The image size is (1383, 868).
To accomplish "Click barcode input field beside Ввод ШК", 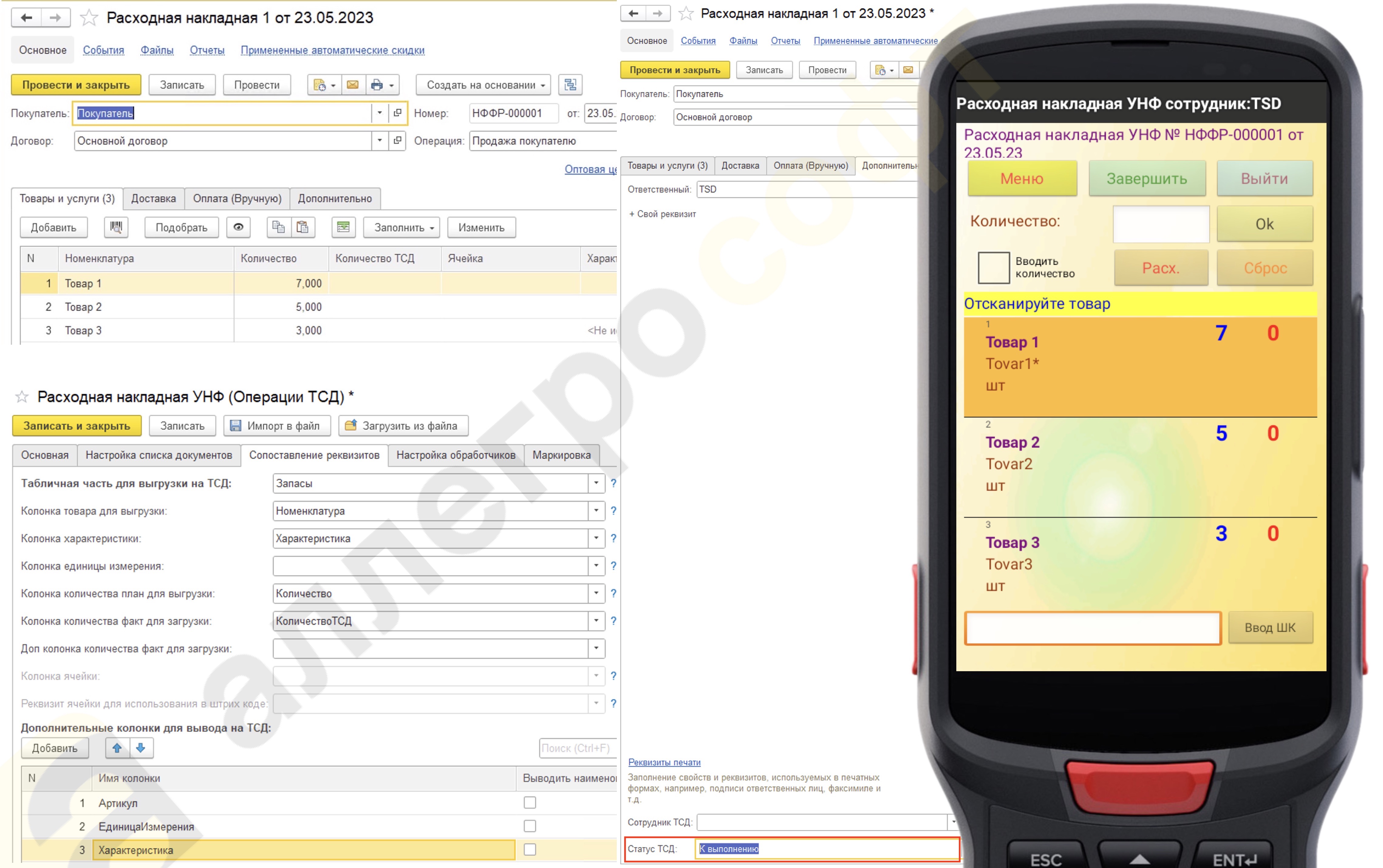I will click(1092, 628).
